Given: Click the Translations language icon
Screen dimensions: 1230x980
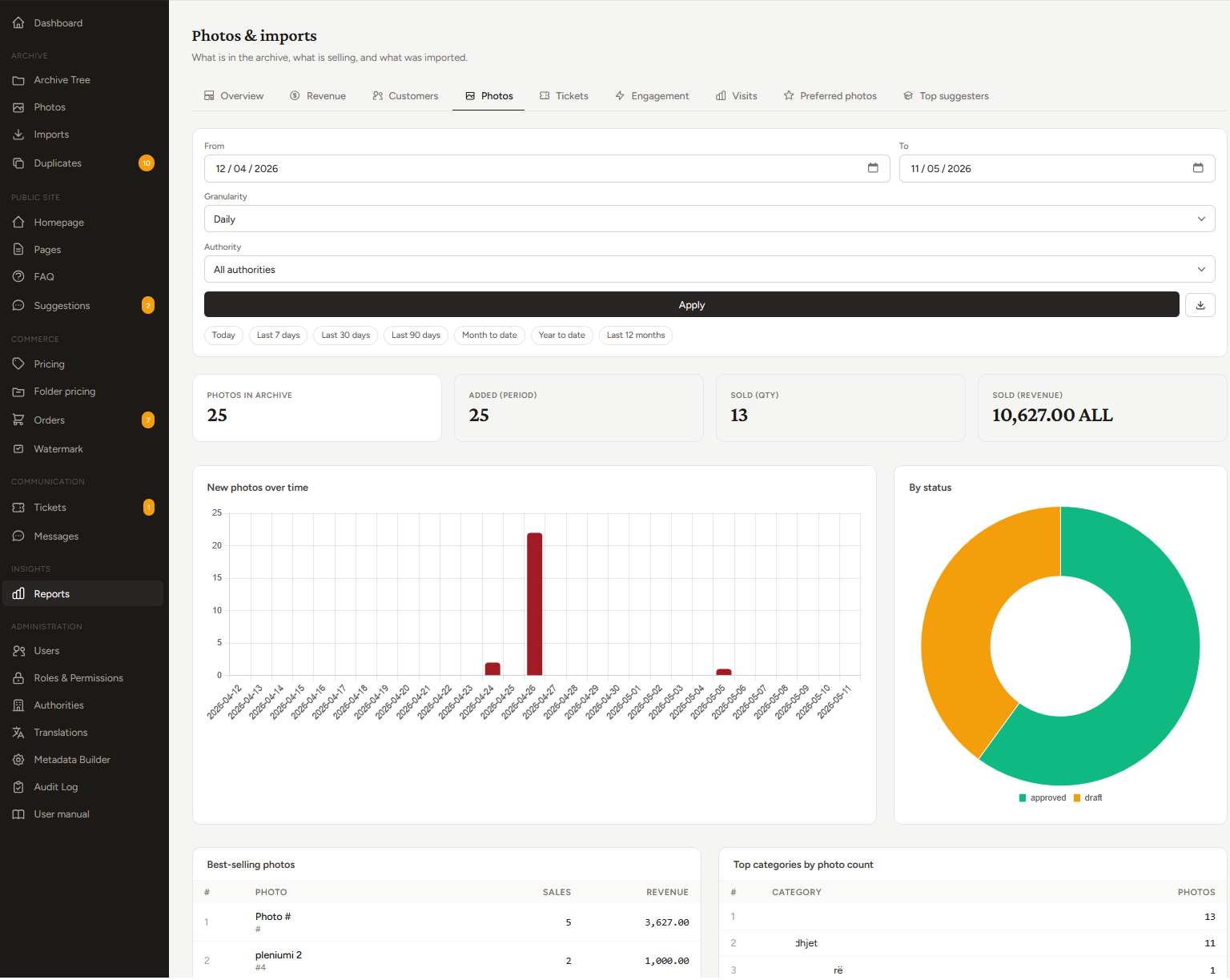Looking at the screenshot, I should (x=18, y=733).
